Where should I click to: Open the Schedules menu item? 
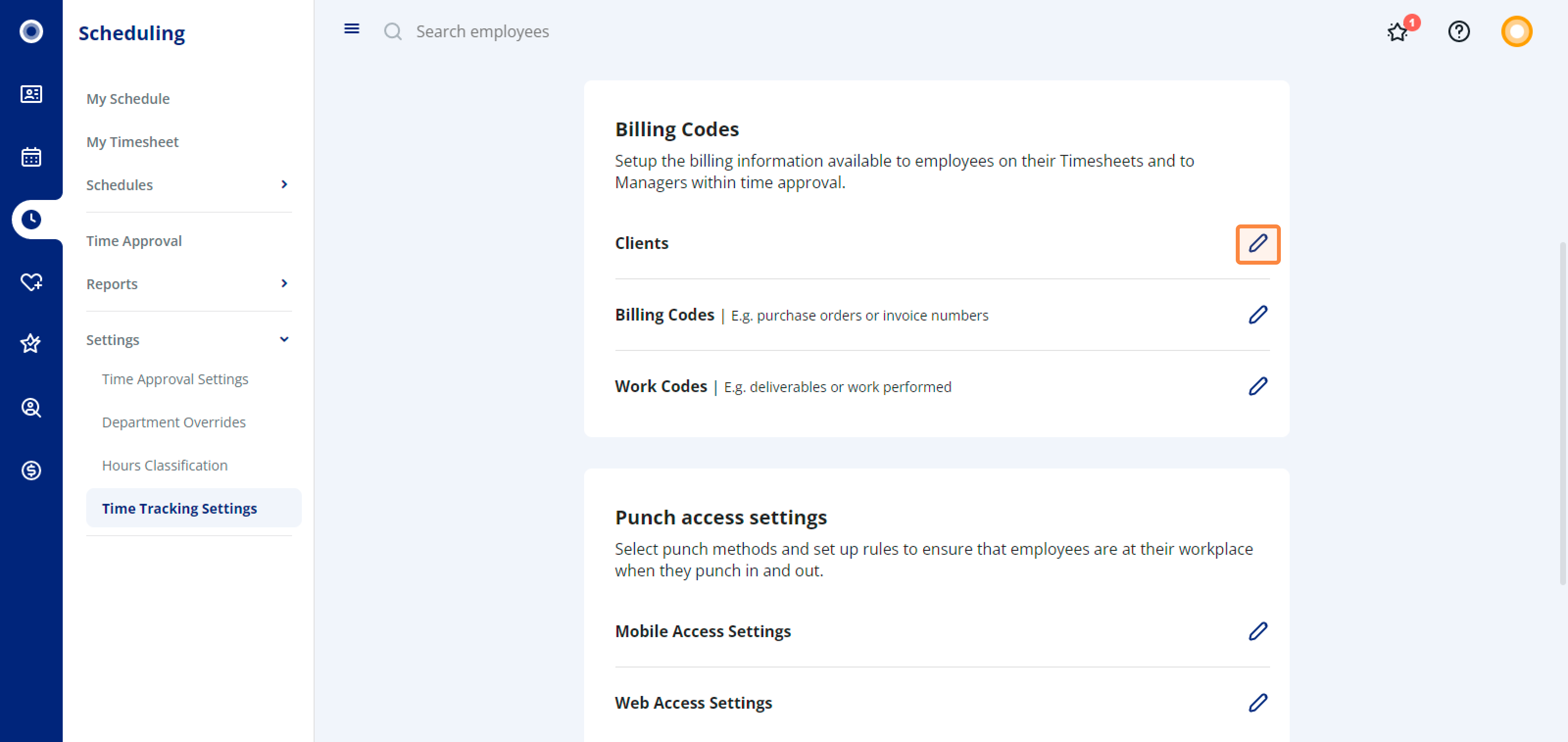click(119, 185)
